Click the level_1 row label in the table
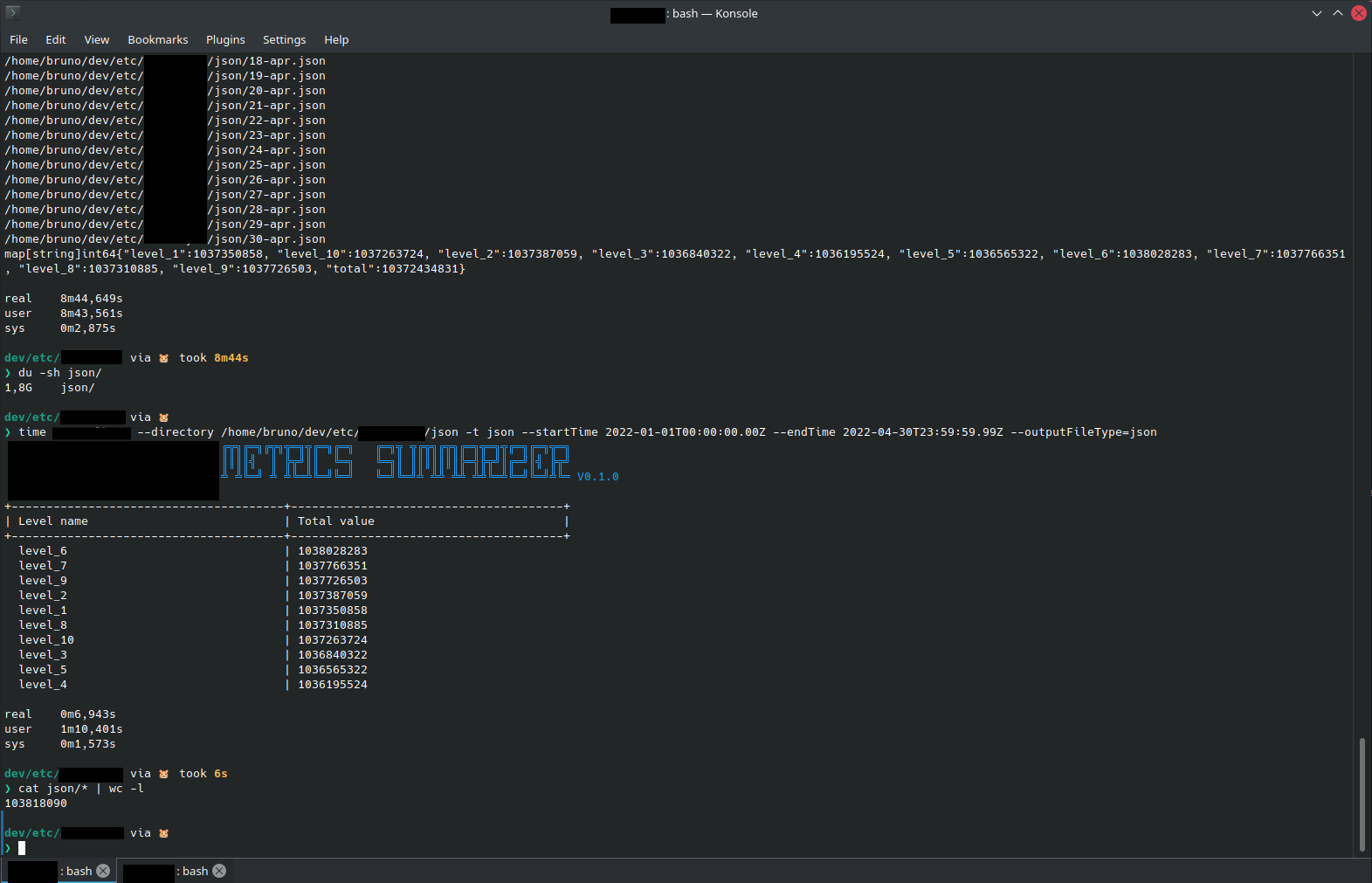 (43, 611)
